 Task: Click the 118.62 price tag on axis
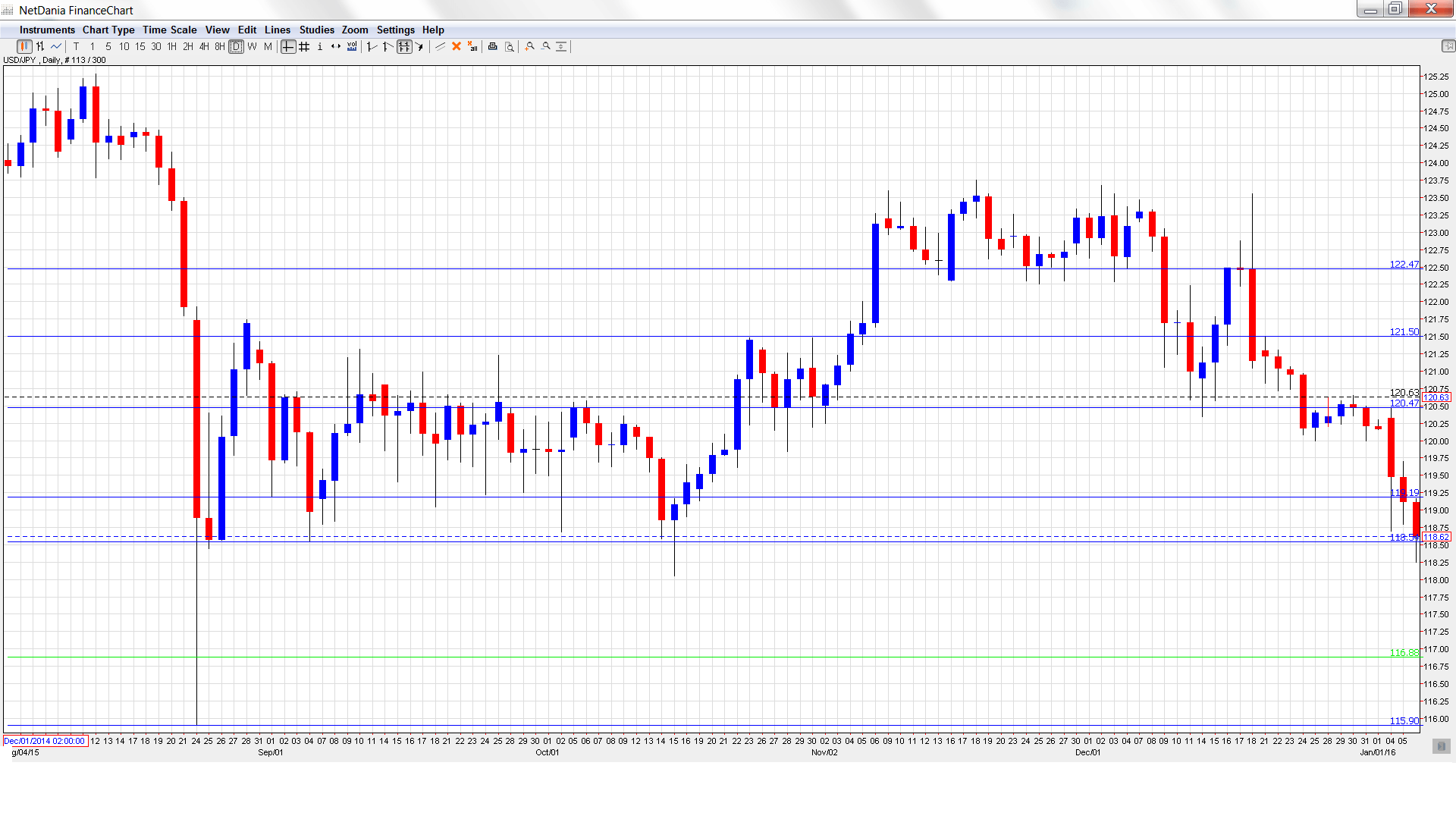click(1436, 537)
